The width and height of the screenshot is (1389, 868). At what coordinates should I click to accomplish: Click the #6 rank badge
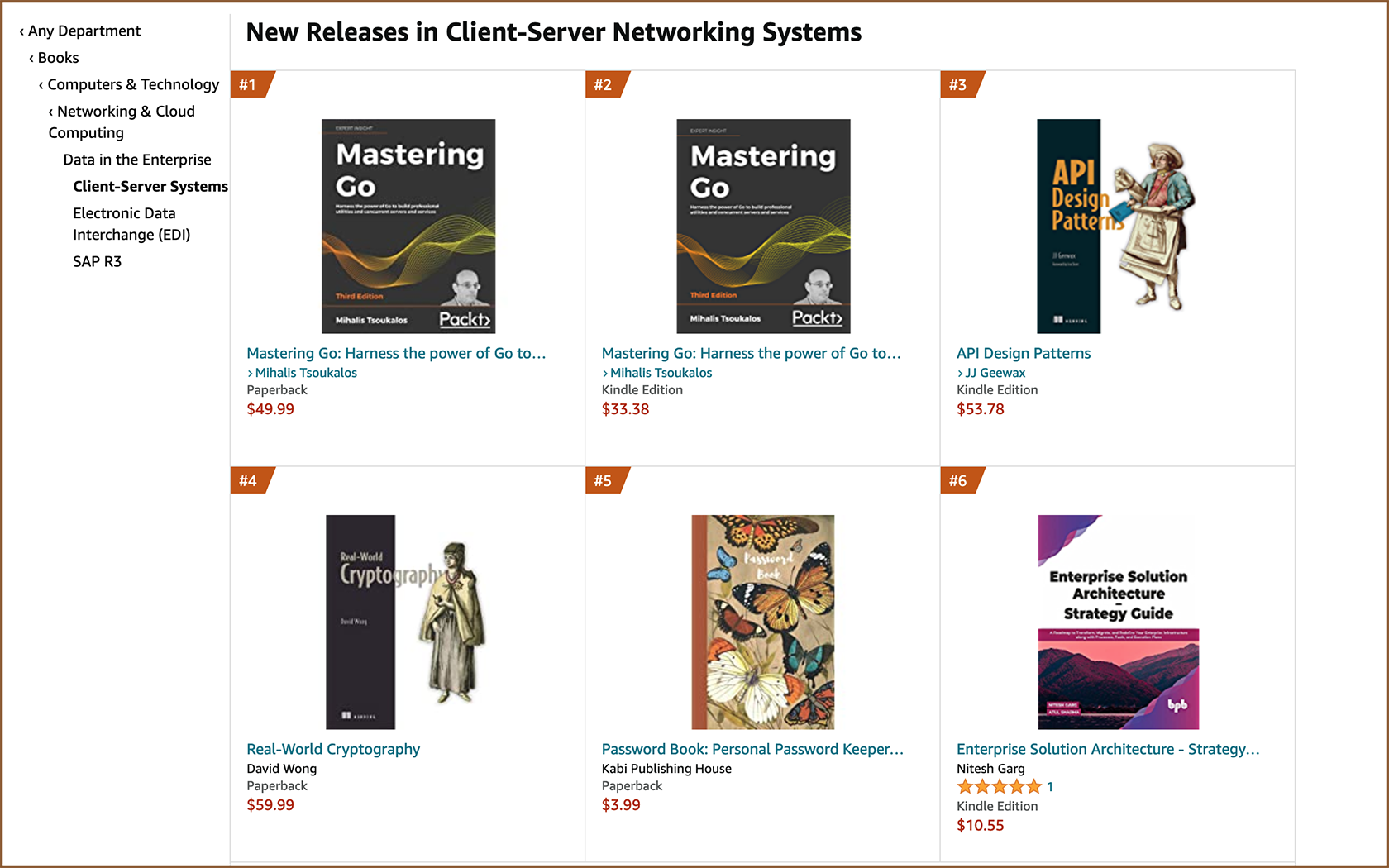[x=962, y=480]
